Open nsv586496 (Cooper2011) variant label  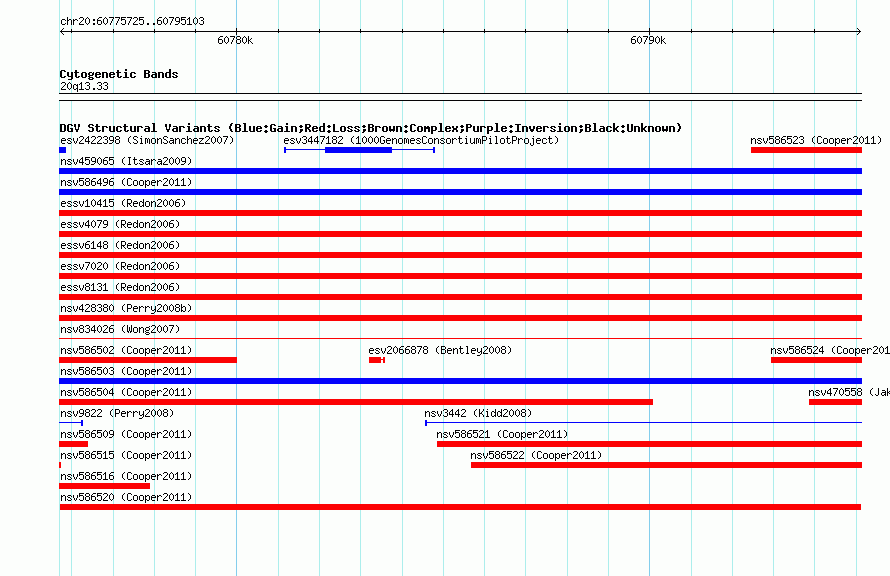126,182
